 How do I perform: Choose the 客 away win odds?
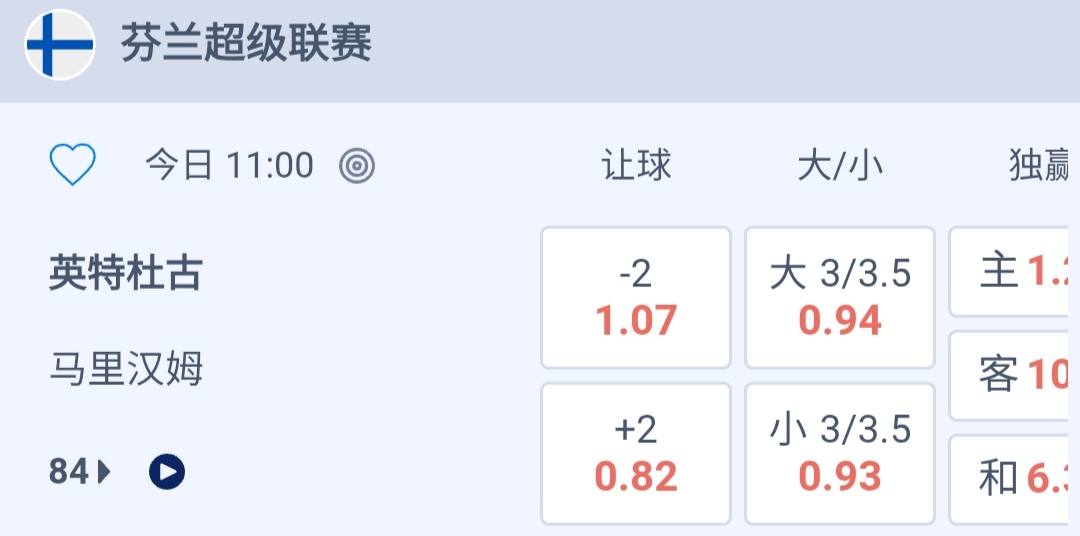point(1014,375)
